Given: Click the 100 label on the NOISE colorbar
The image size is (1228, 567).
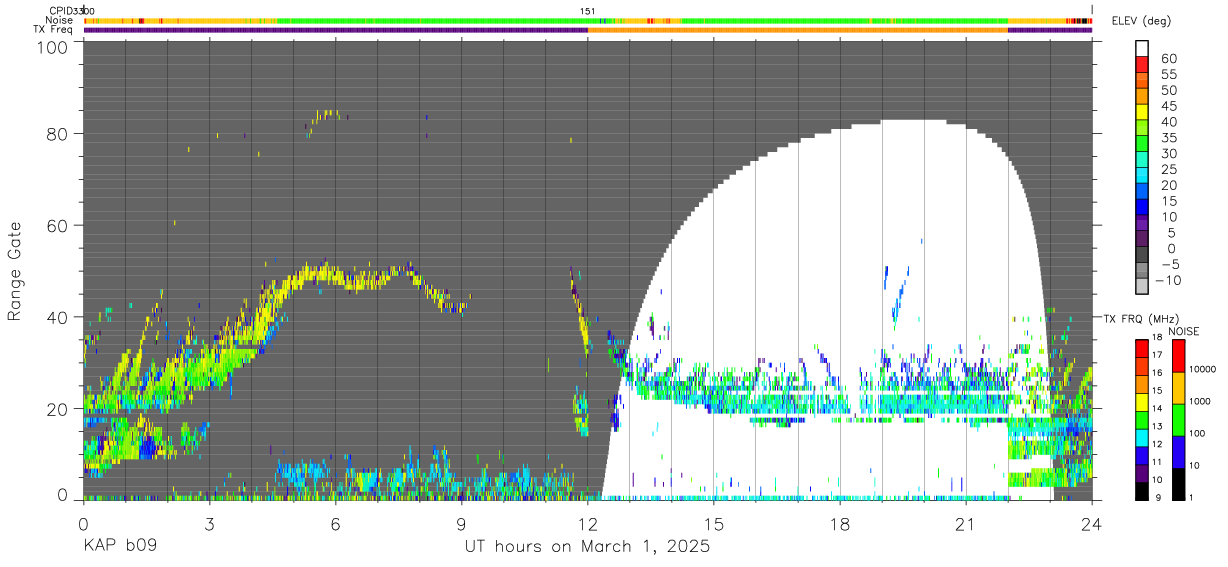Looking at the screenshot, I should [x=1198, y=433].
